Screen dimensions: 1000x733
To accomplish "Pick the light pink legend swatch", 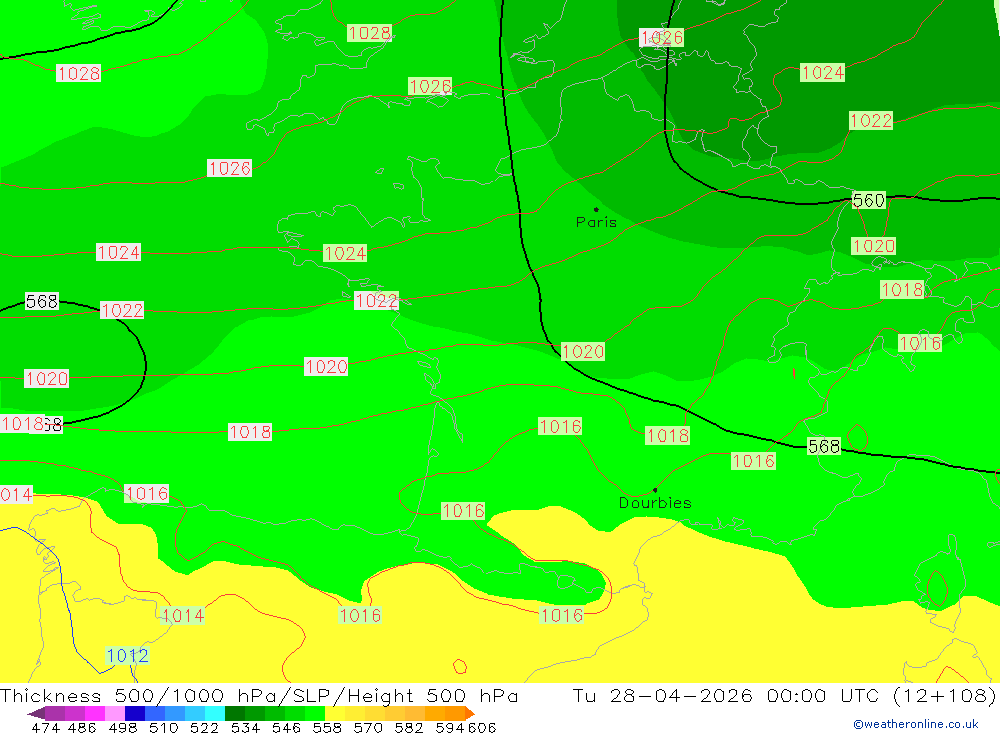I will tap(115, 713).
